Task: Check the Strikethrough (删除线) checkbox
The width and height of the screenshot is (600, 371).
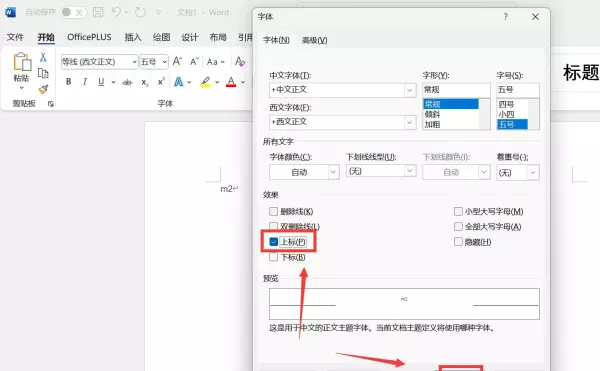Action: point(273,212)
